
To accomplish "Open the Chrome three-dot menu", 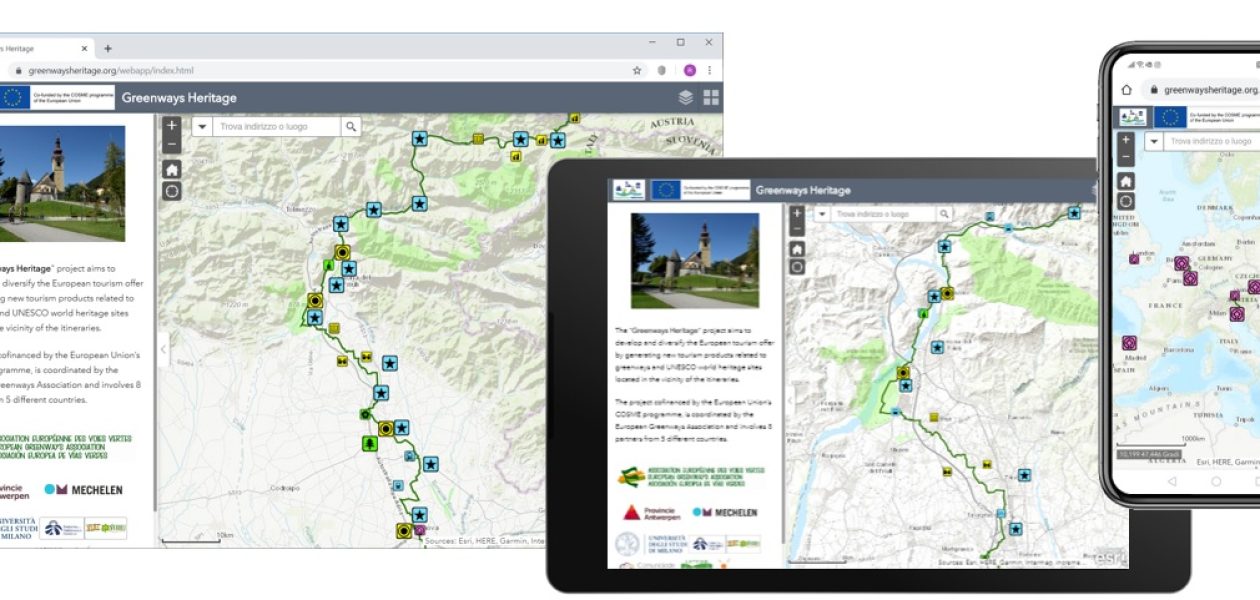I will tap(710, 70).
